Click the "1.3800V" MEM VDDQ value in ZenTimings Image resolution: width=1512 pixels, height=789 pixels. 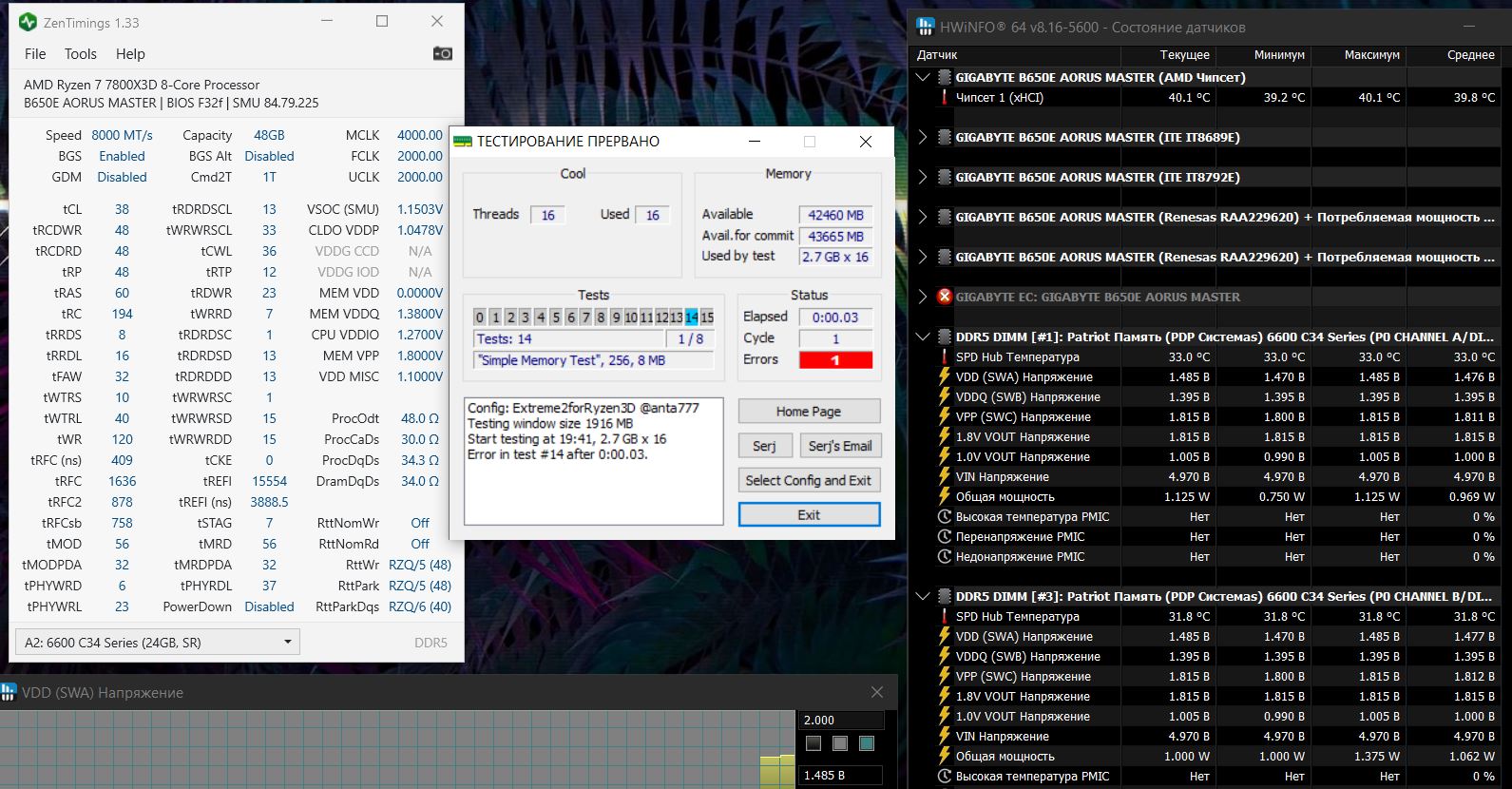(x=419, y=314)
